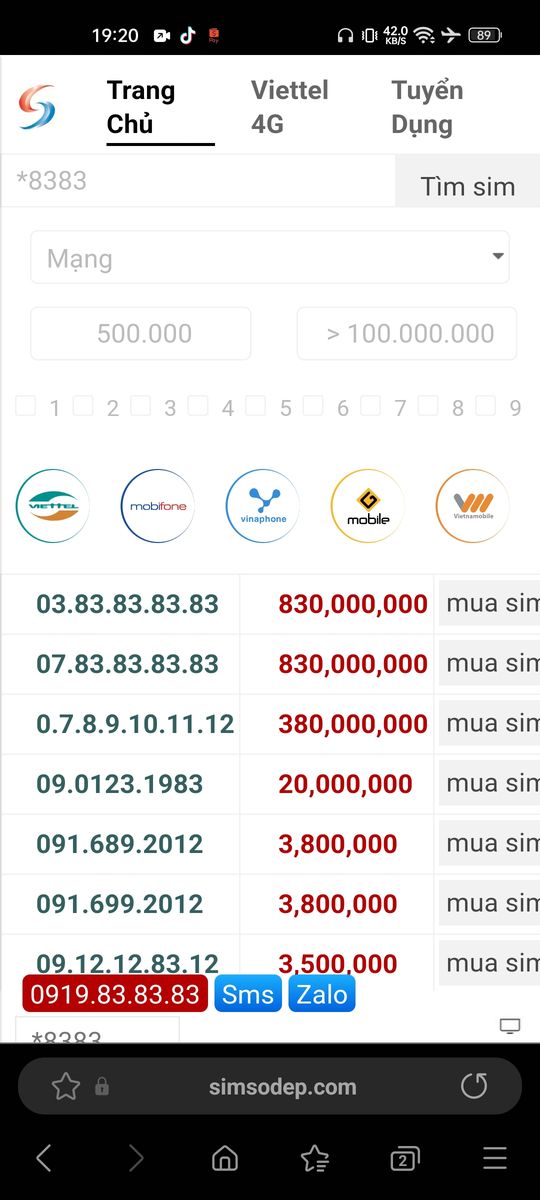Tap the simsodep.com address bar
The image size is (540, 1200).
pyautogui.click(x=270, y=1087)
